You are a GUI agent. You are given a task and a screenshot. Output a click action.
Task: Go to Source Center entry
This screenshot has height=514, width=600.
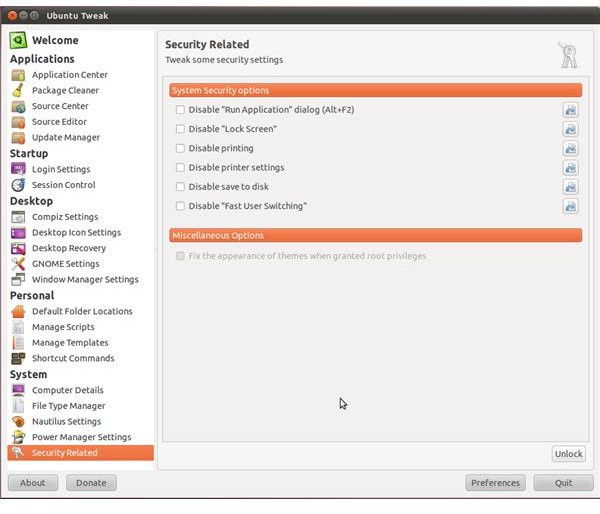60,106
